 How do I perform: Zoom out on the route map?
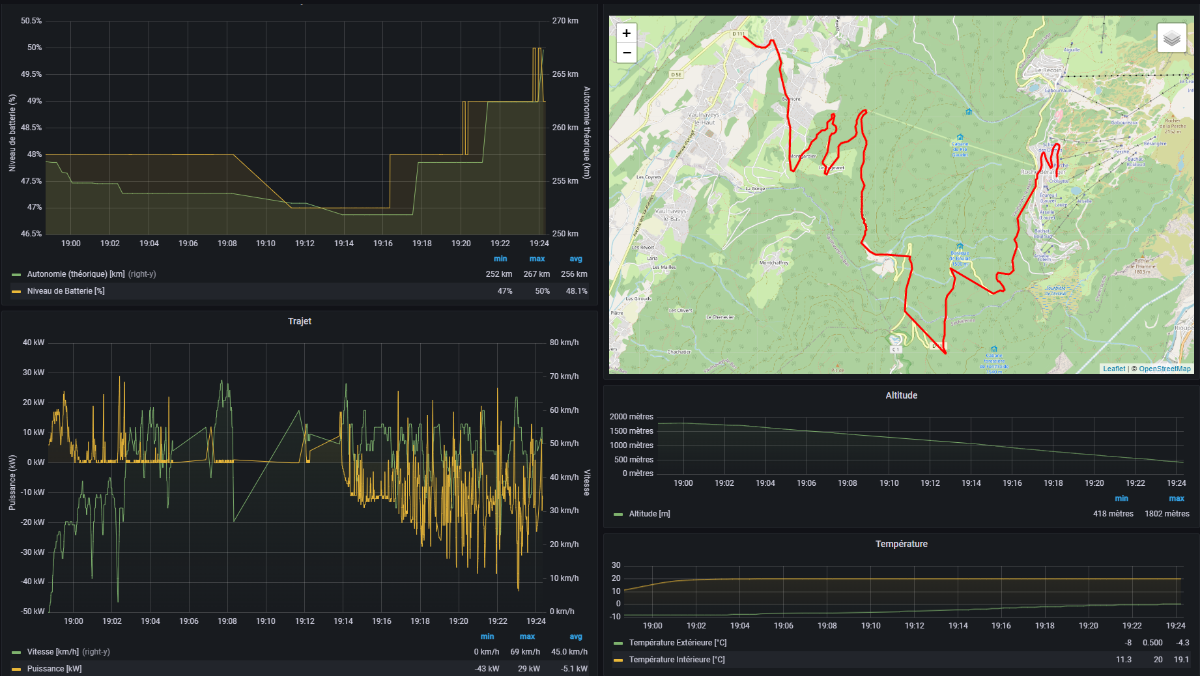[x=627, y=52]
